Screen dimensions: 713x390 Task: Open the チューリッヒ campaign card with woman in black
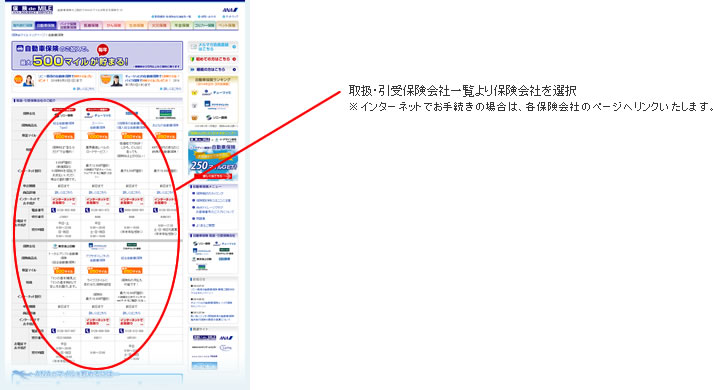[141, 82]
